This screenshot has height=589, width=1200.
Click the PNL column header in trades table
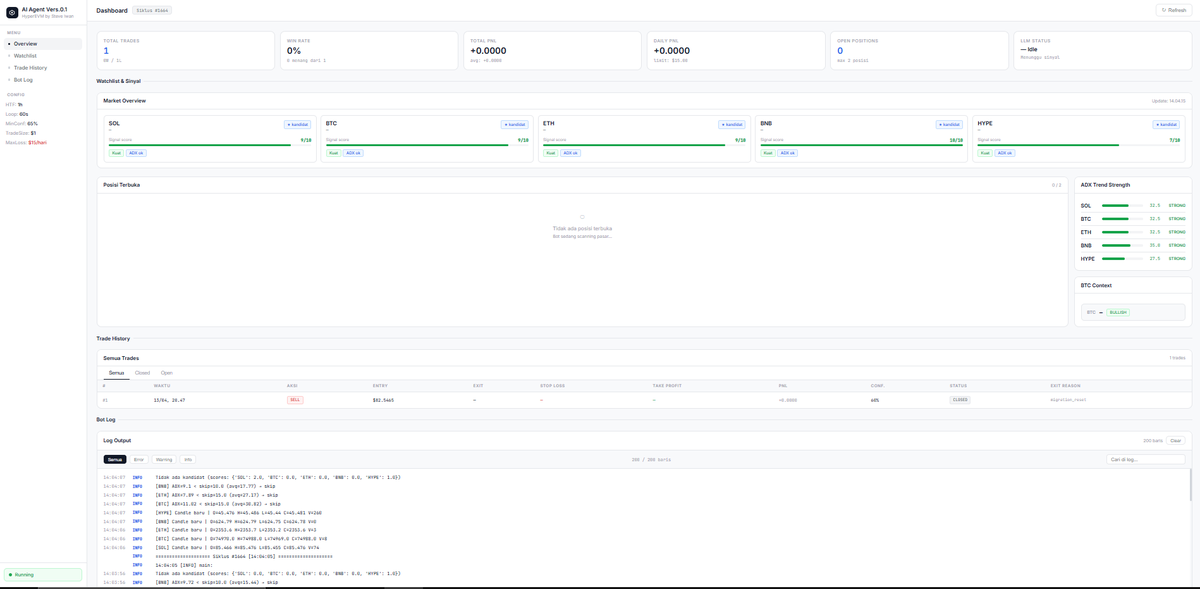point(783,385)
